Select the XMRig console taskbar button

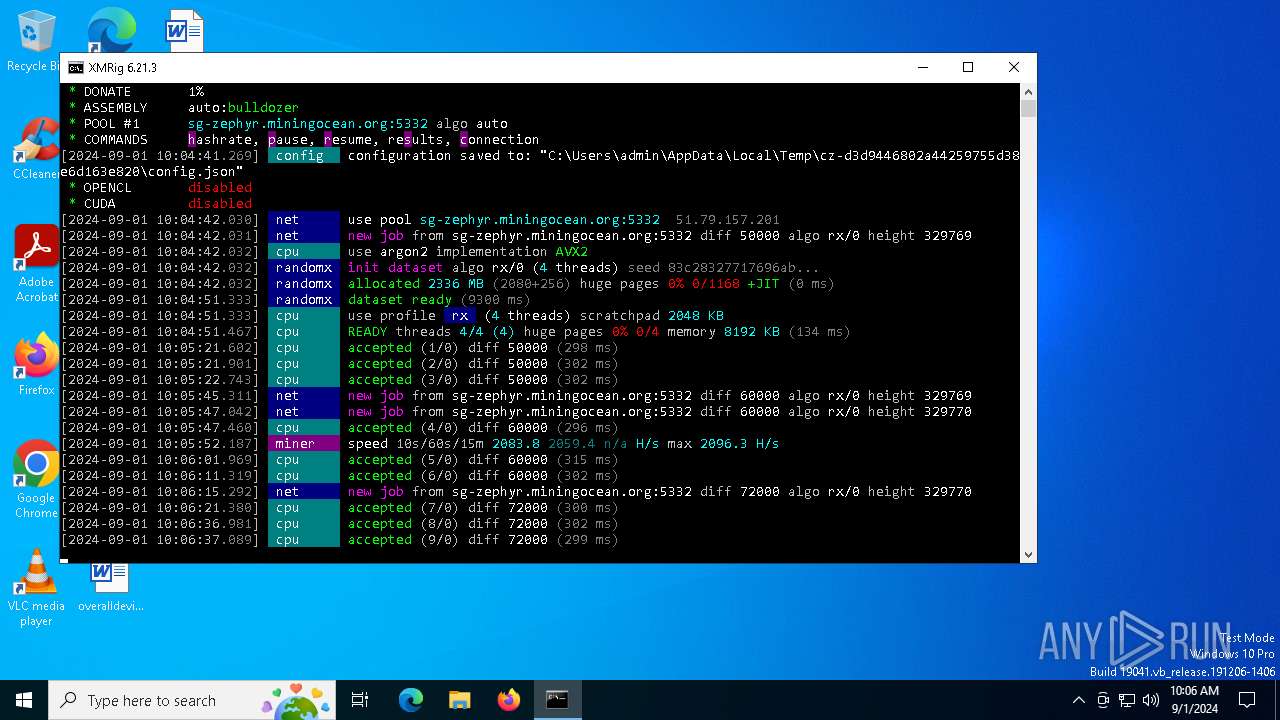tap(557, 700)
